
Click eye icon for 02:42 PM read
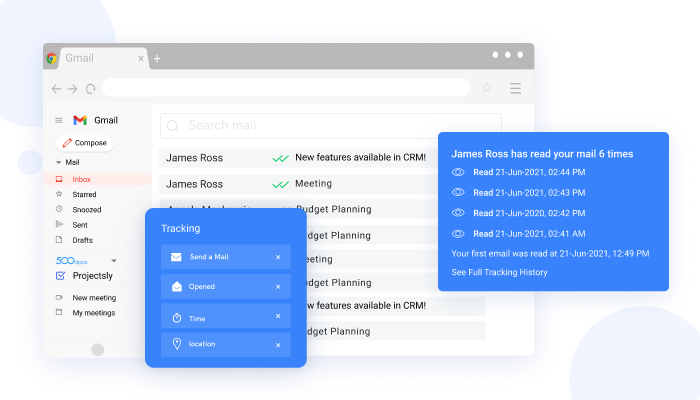458,213
